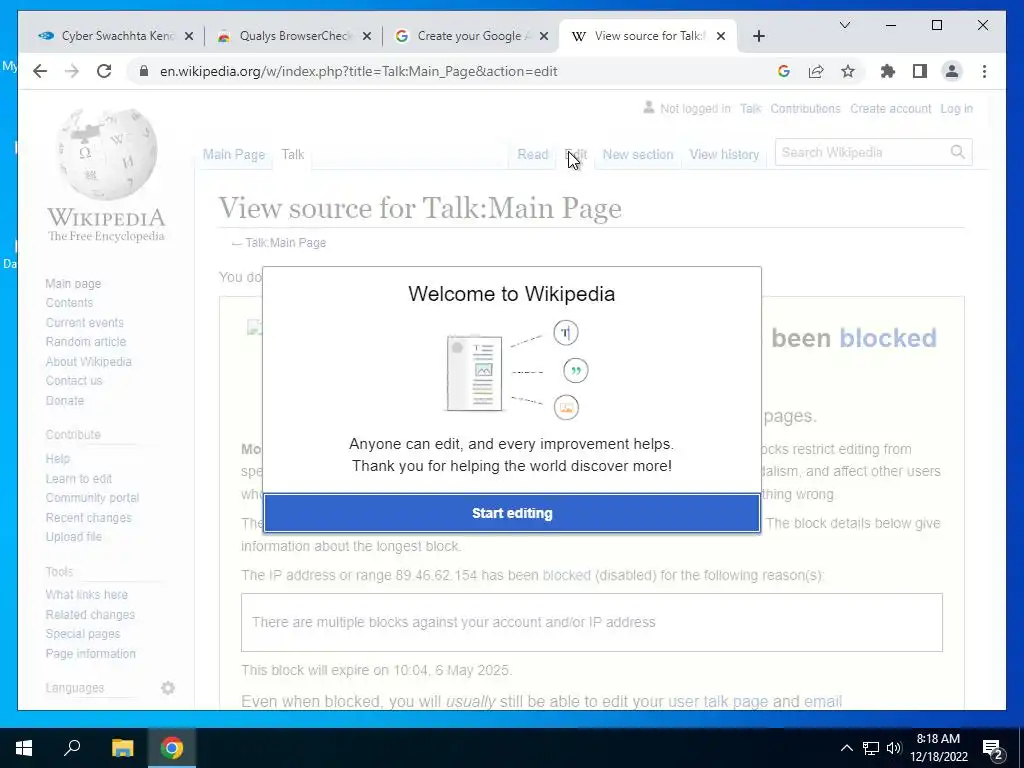The width and height of the screenshot is (1024, 768).
Task: Close the View source for Talk tab
Action: click(721, 36)
